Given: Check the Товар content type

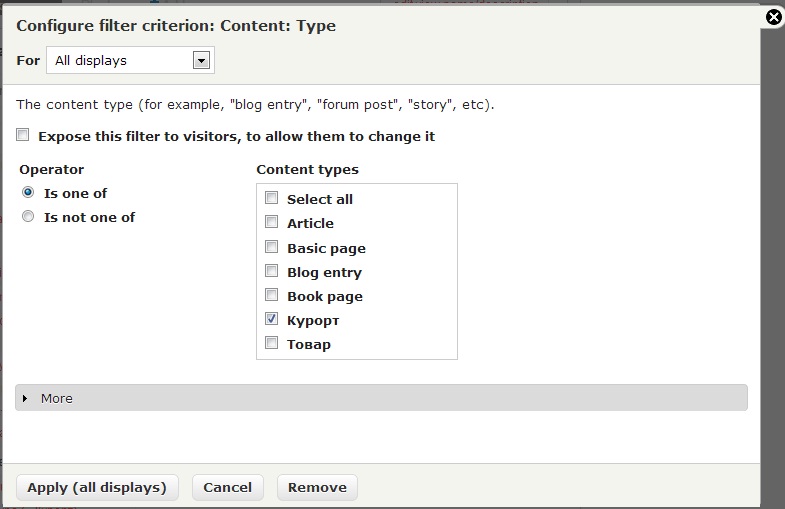Looking at the screenshot, I should pyautogui.click(x=271, y=343).
